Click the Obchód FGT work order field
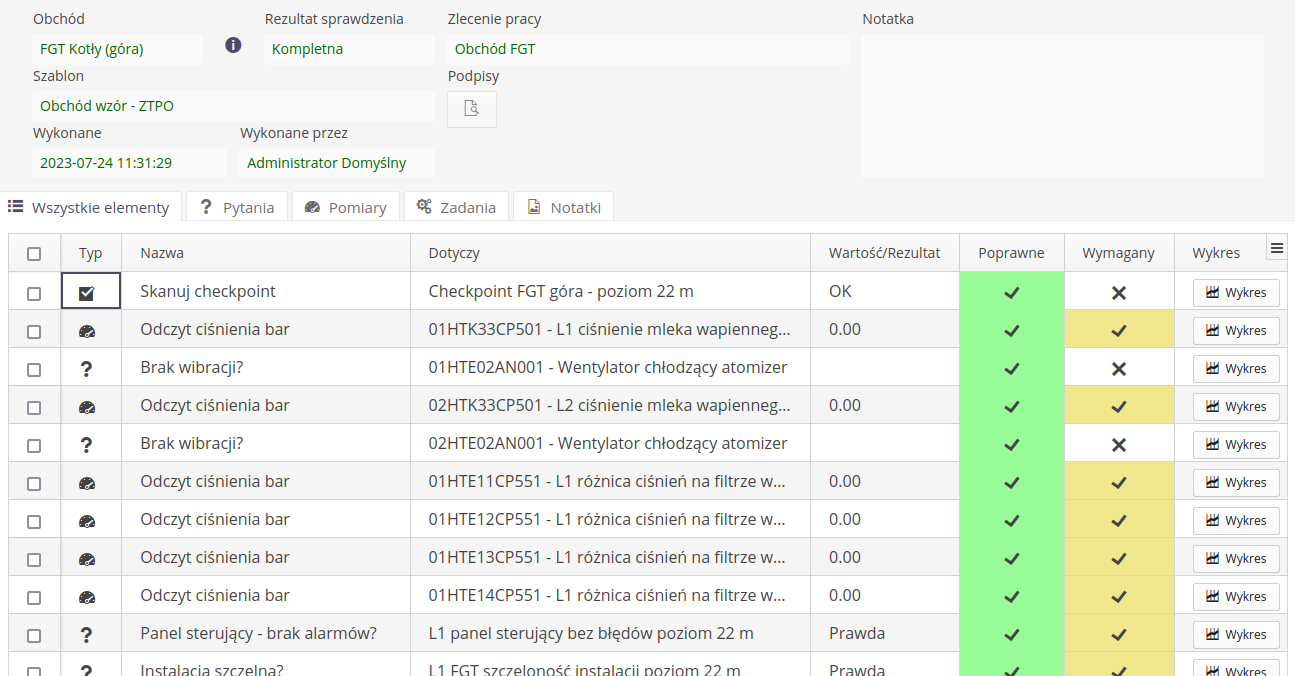This screenshot has width=1295, height=676. 647,49
